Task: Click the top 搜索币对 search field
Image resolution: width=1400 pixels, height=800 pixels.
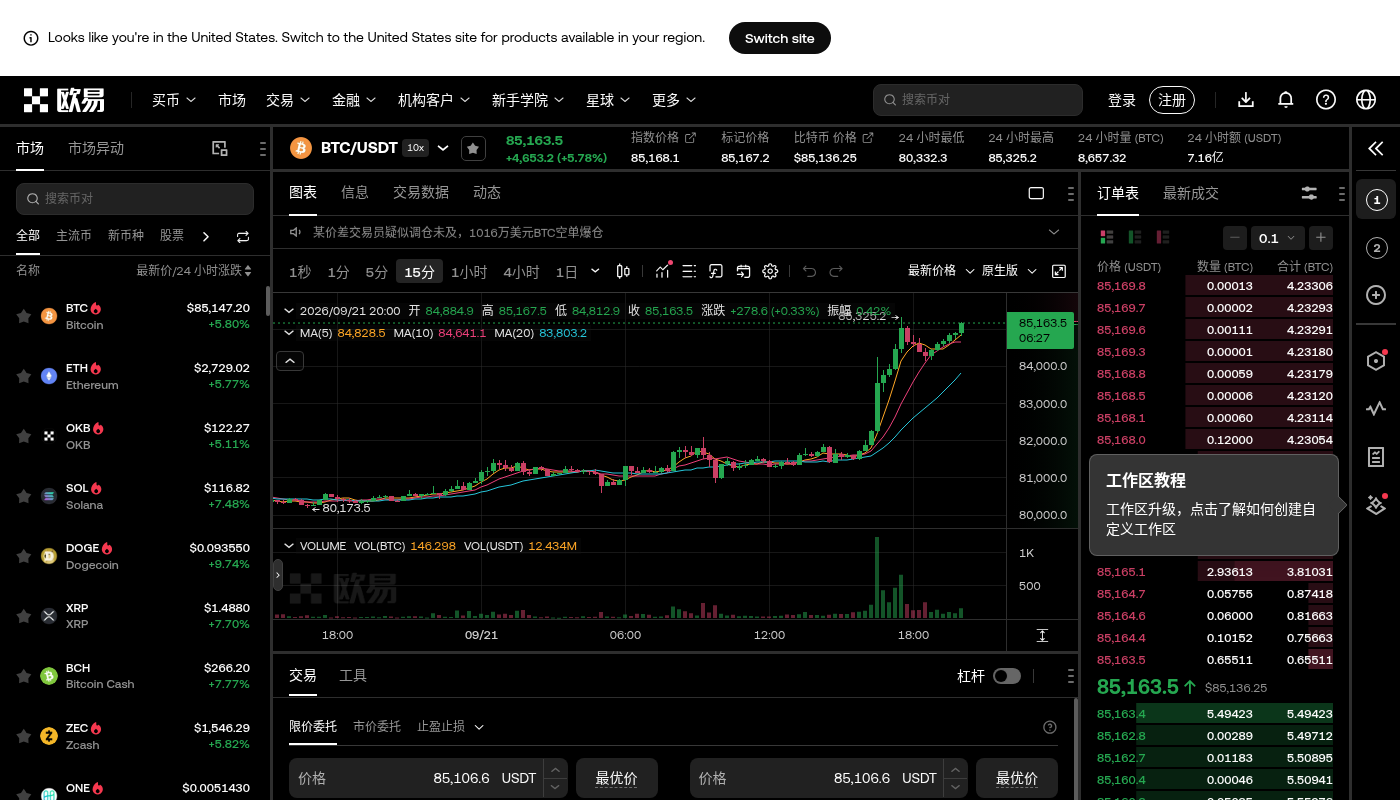Action: click(978, 100)
